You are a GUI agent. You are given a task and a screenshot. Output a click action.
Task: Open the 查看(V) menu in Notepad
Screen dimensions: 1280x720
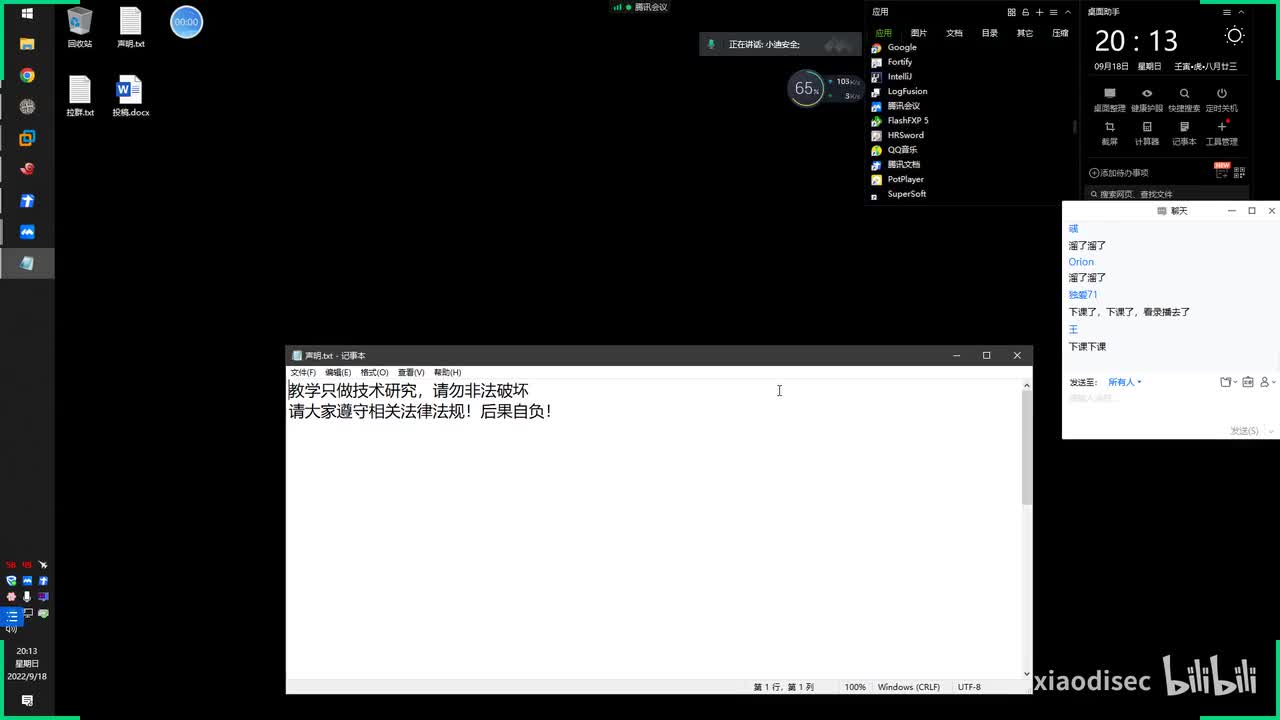[x=411, y=372]
